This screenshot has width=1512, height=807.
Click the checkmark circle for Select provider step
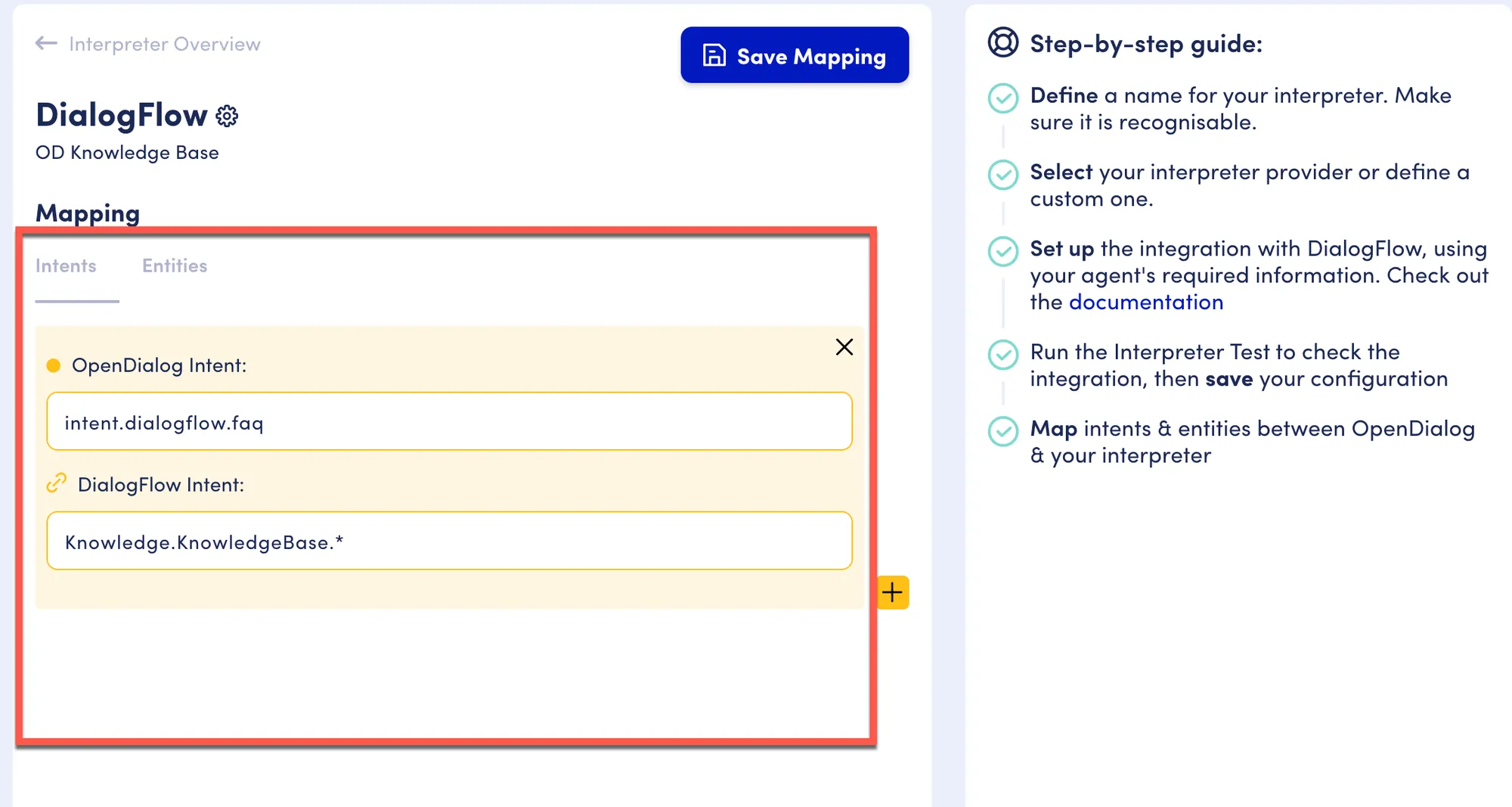point(1003,175)
